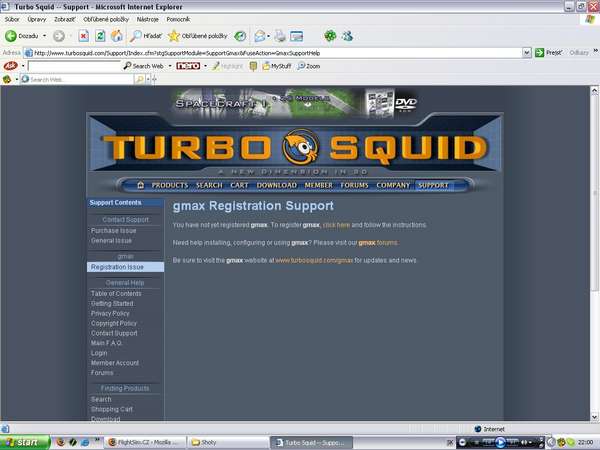Click the page vertical scrollbar down arrow
The image size is (600, 450).
click(594, 416)
